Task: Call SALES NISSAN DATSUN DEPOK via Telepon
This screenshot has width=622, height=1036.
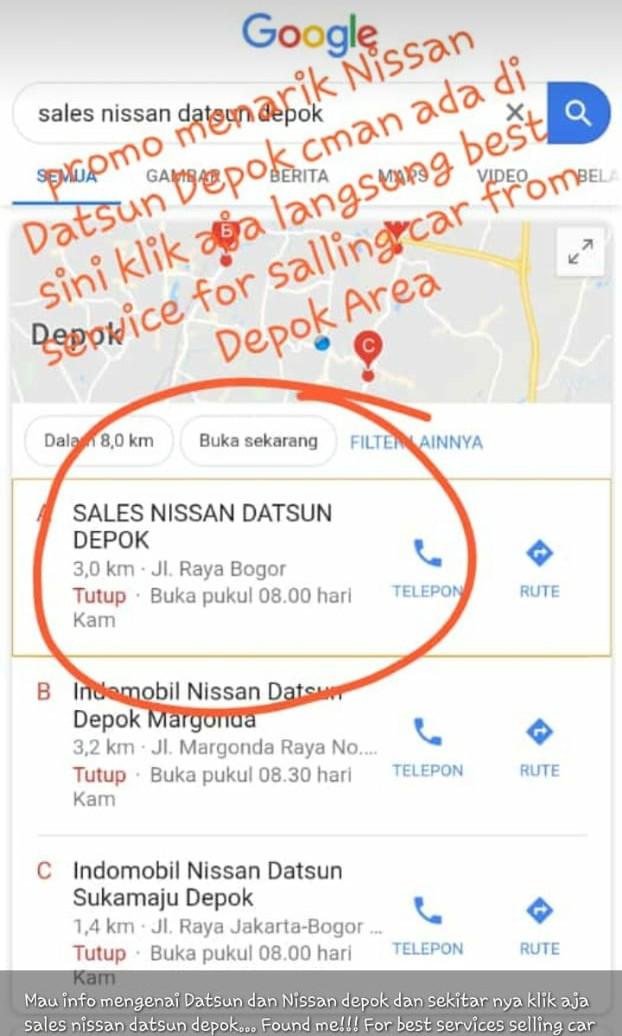Action: tap(428, 568)
